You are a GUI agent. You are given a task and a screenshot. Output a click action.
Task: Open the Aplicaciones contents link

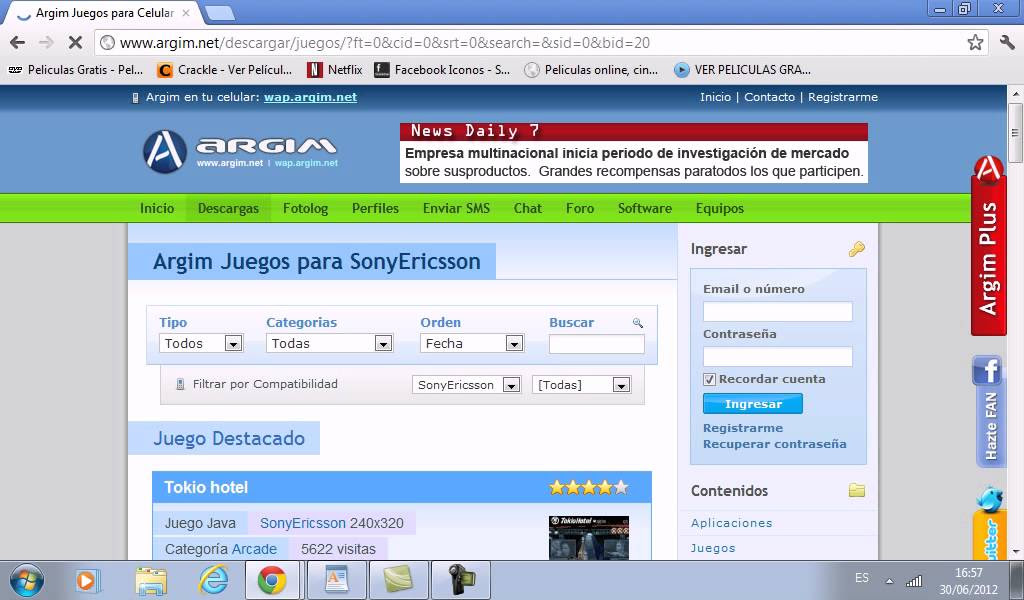click(x=731, y=523)
